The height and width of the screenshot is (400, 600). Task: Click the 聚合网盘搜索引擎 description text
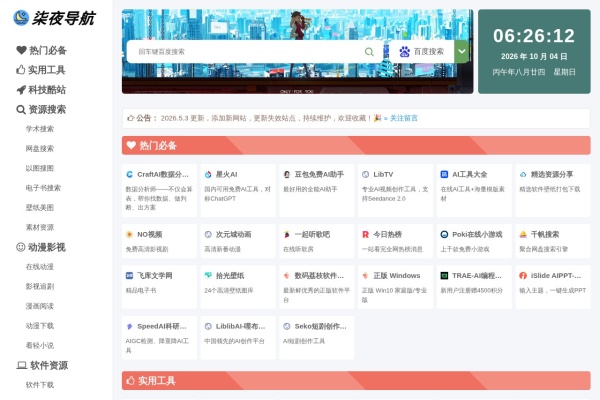point(543,249)
